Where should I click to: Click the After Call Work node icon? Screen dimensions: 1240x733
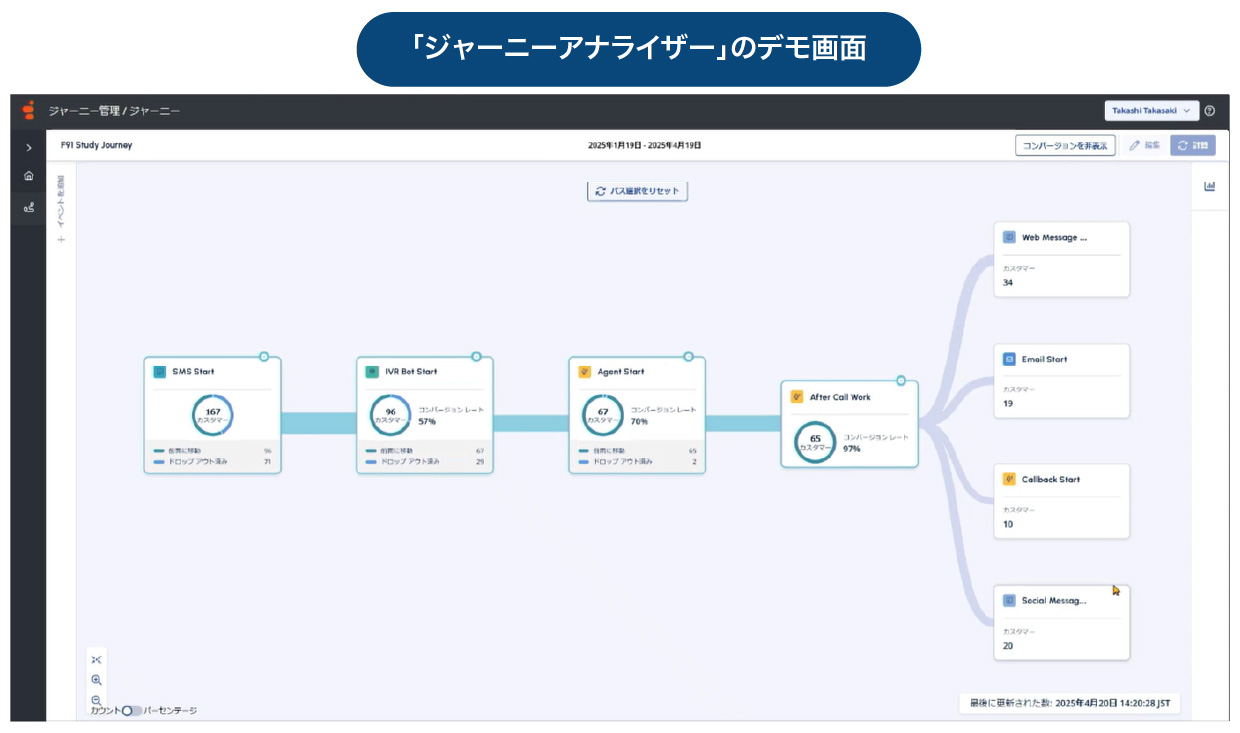[797, 397]
